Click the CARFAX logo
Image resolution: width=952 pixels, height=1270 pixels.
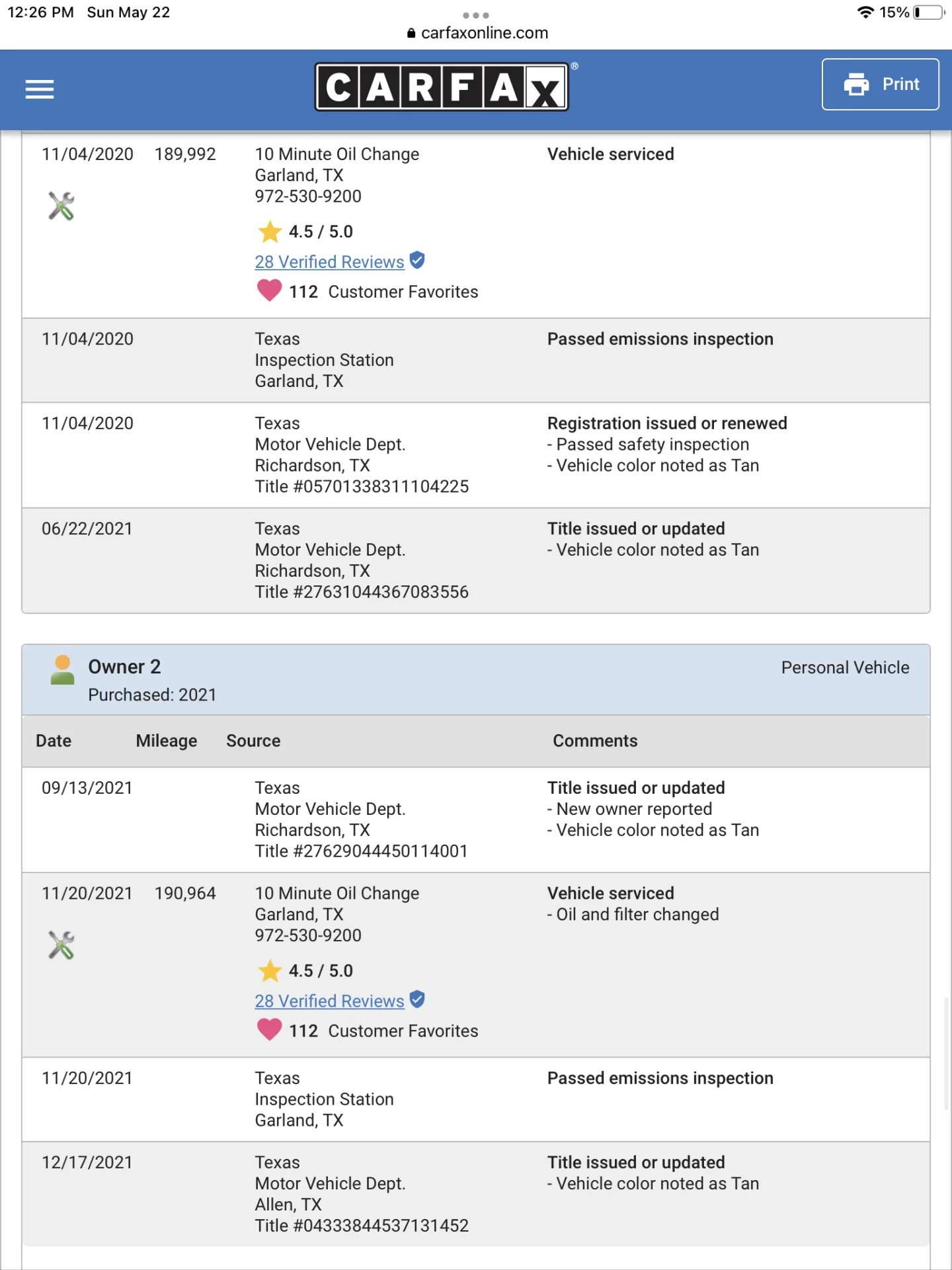[442, 87]
